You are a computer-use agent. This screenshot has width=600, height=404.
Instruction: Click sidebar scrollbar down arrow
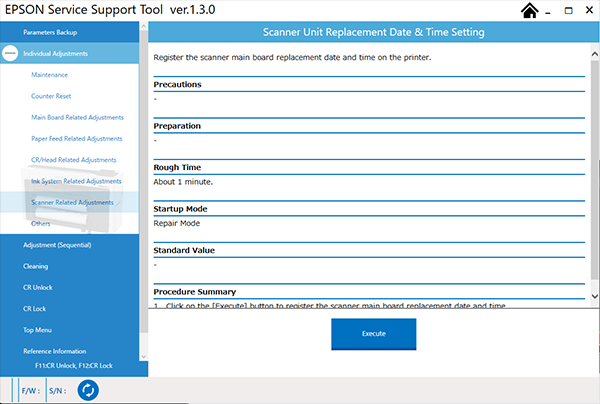point(143,357)
